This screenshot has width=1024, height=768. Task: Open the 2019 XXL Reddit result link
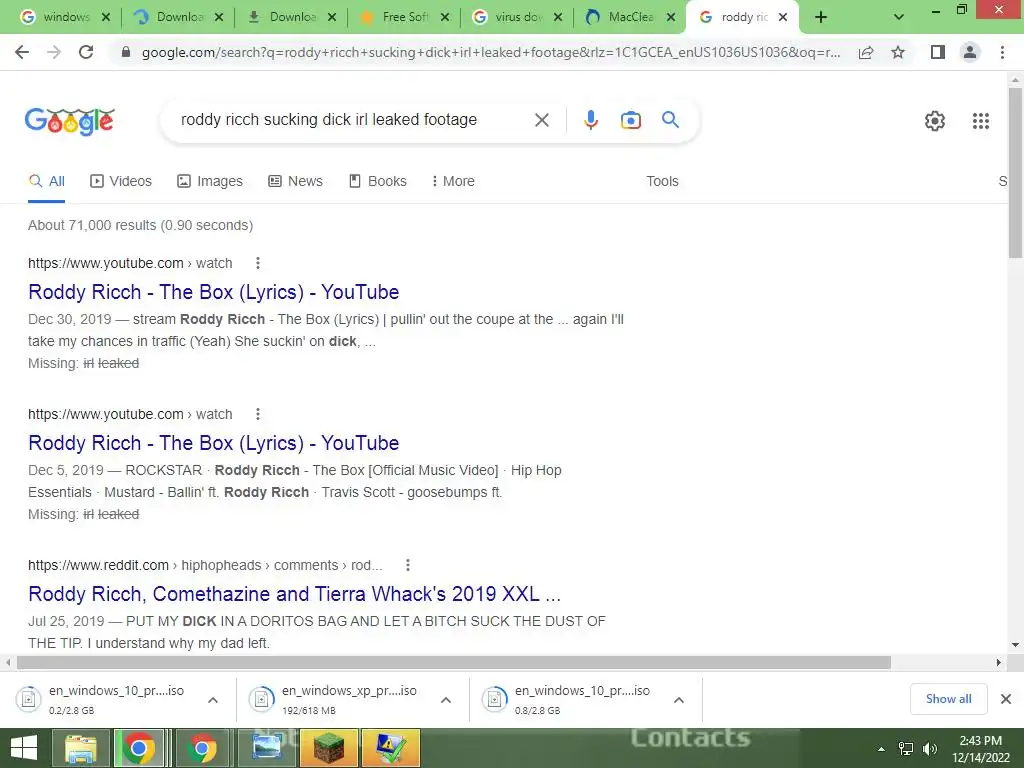click(295, 594)
